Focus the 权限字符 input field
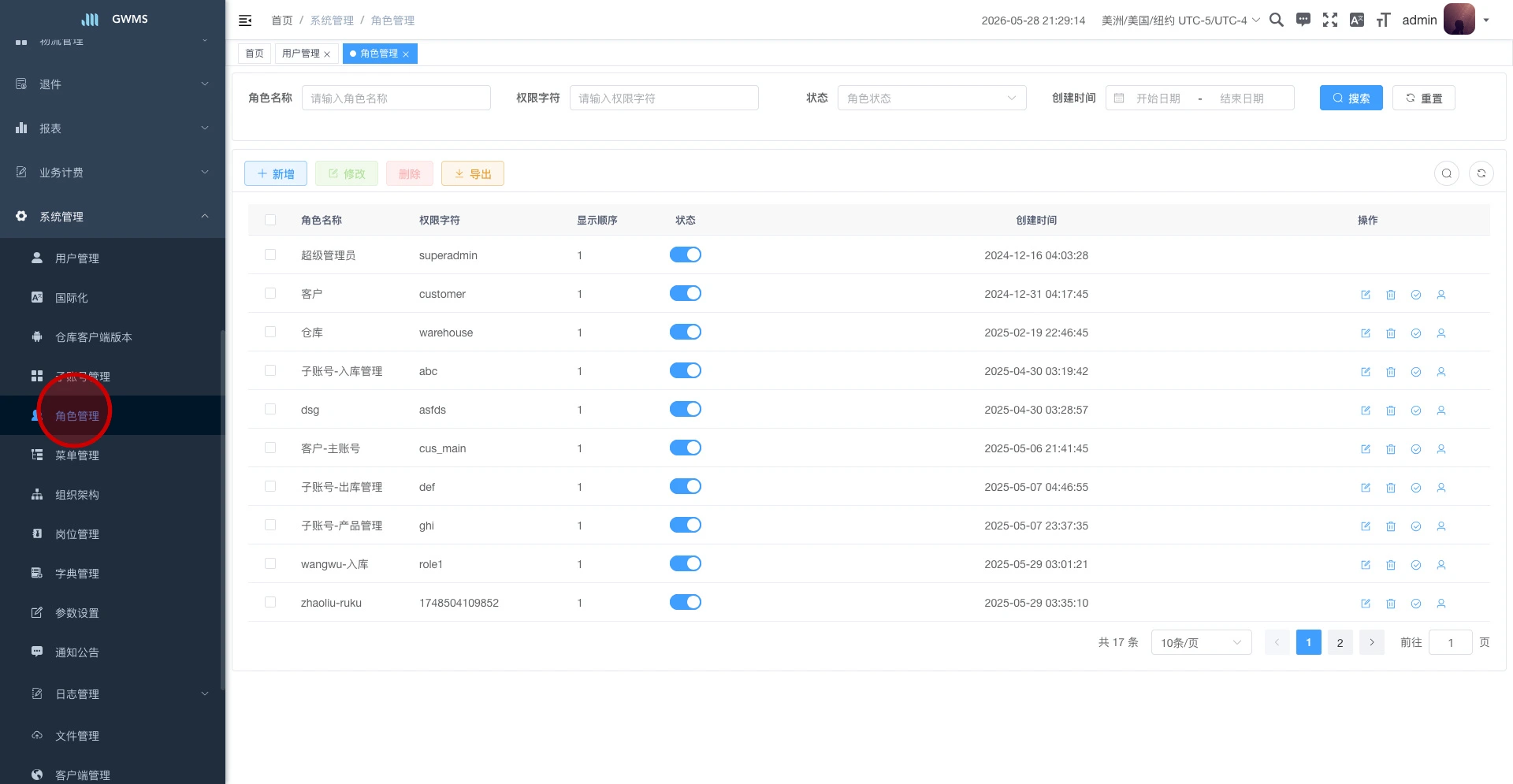 click(x=664, y=98)
